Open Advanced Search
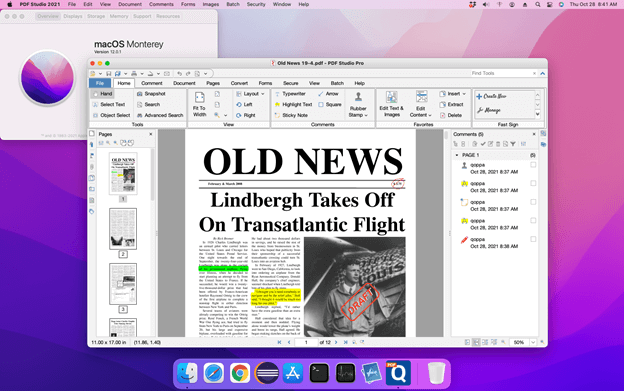Image resolution: width=624 pixels, height=391 pixels. 160,115
